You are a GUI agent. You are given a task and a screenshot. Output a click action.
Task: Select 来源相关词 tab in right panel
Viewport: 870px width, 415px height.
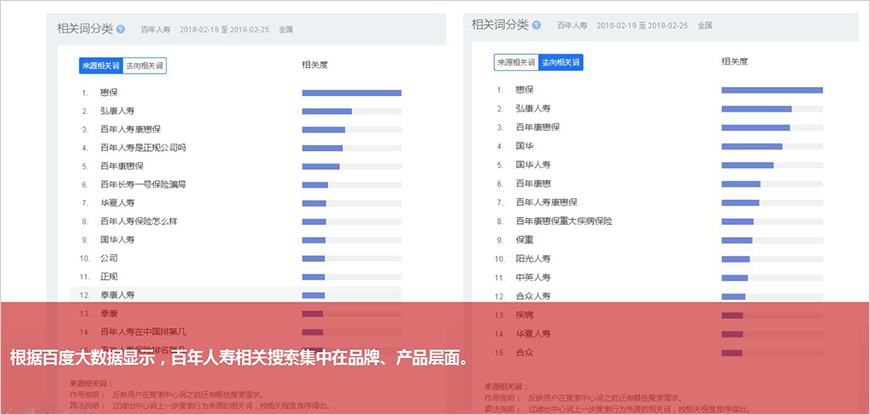click(x=516, y=63)
